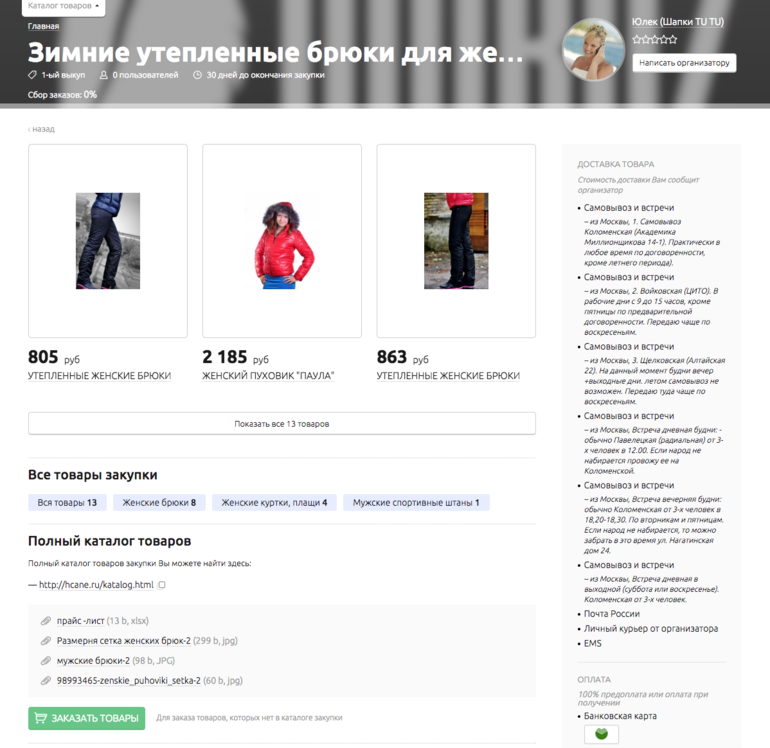Image resolution: width=770 pixels, height=748 pixels.
Task: Open the Главная breadcrumb link
Action: coord(43,26)
